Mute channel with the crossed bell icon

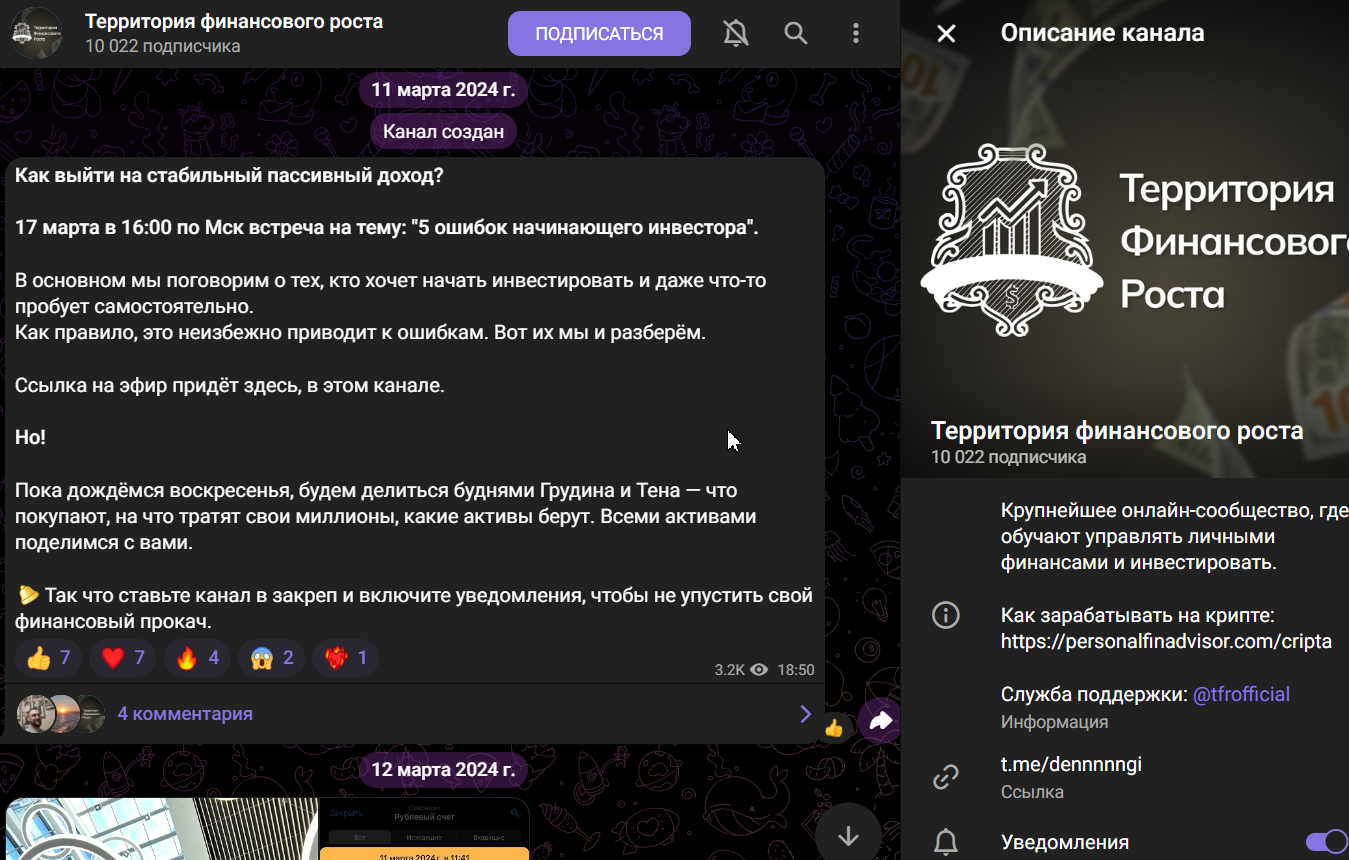736,33
